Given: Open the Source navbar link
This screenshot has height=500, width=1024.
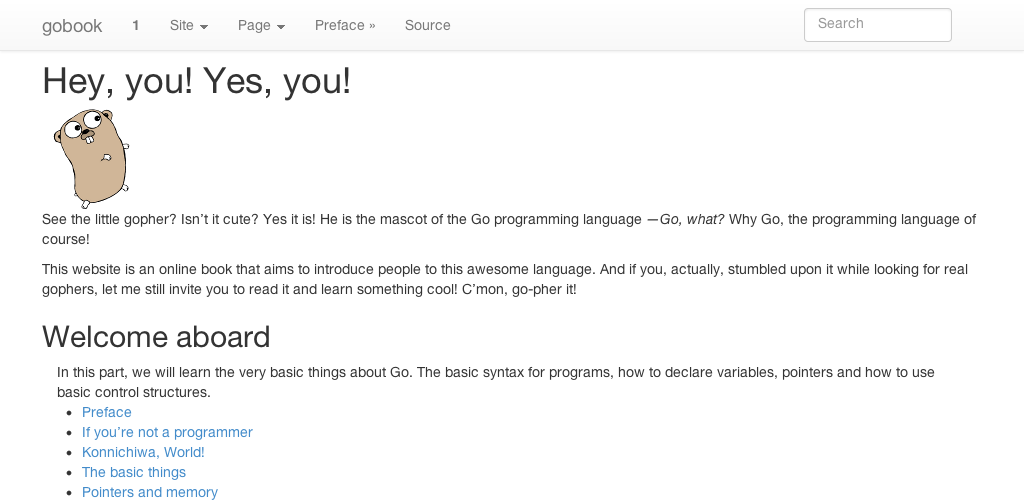Looking at the screenshot, I should pos(427,26).
